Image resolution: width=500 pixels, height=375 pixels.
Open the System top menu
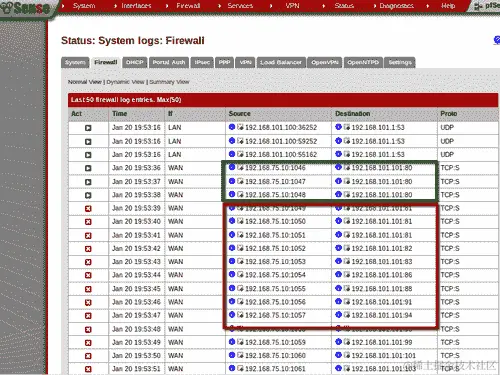point(84,6)
